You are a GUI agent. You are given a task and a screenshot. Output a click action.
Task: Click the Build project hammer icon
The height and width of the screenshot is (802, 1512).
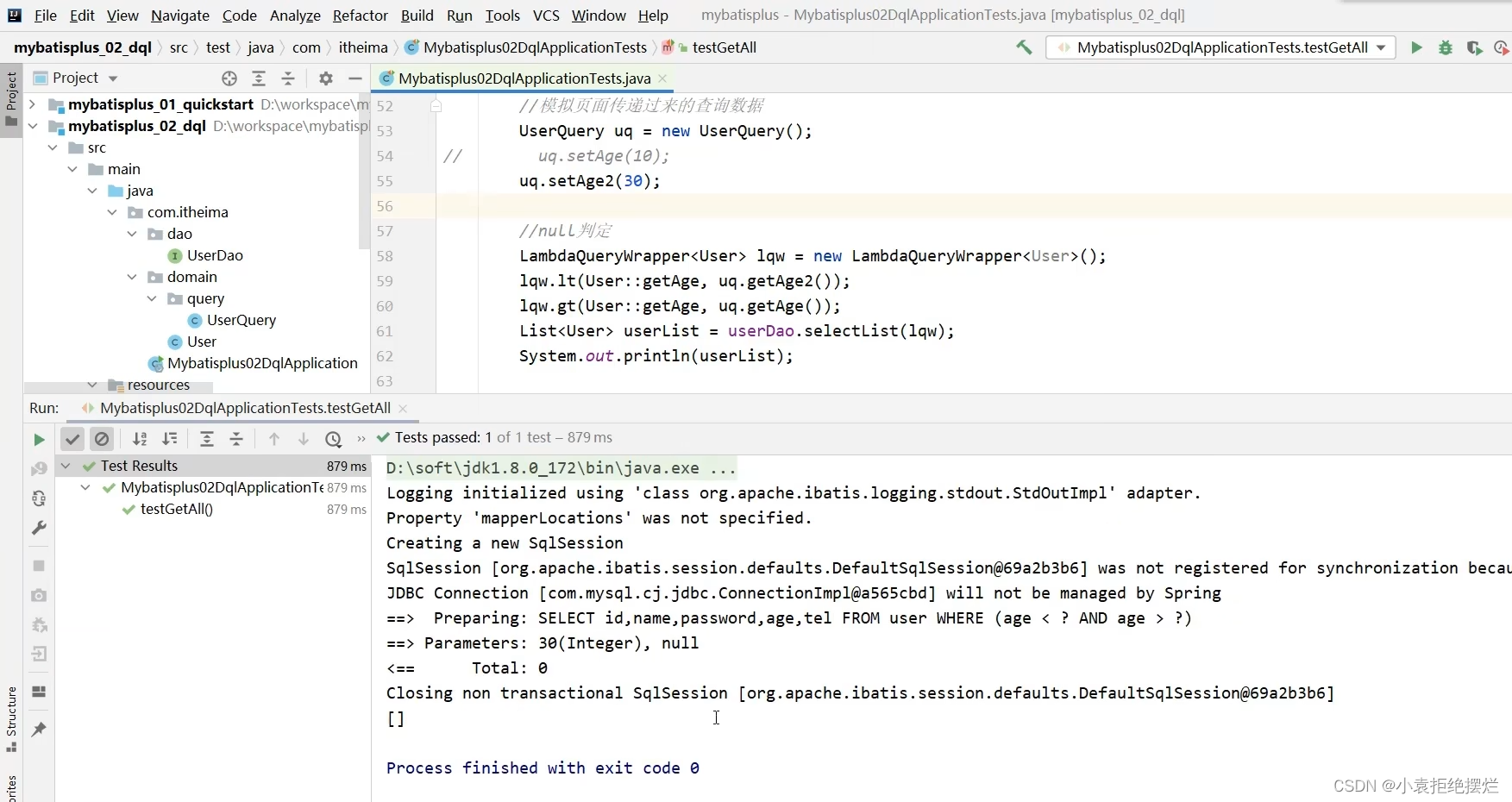tap(1024, 47)
